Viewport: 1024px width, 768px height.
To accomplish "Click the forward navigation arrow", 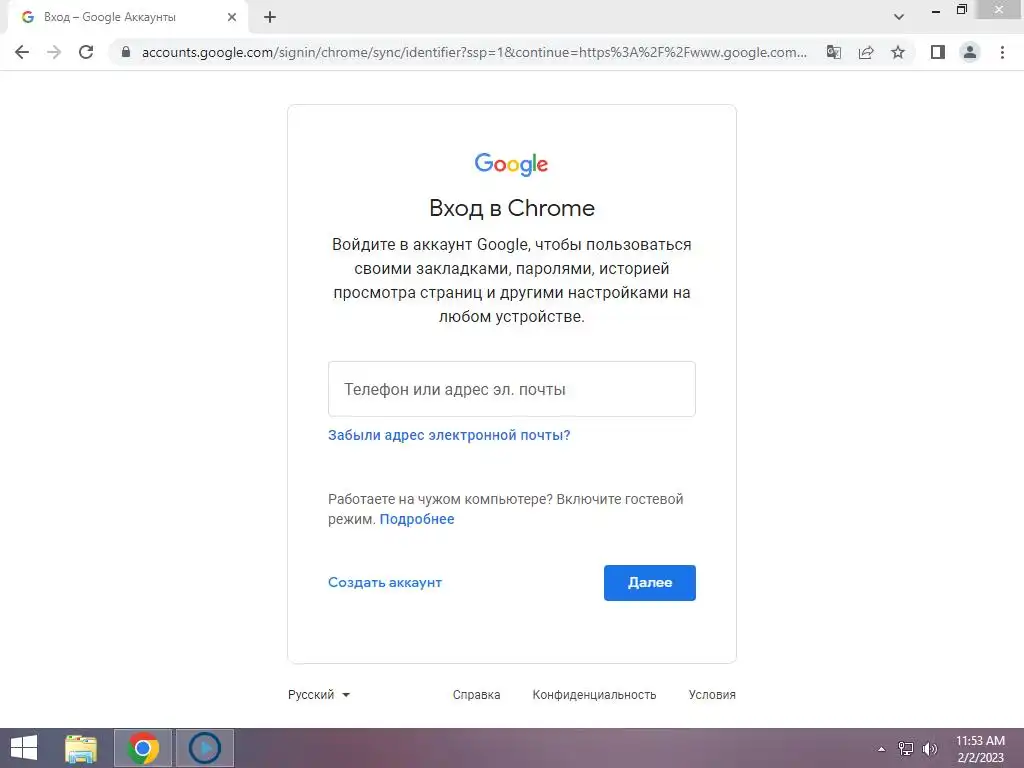I will coord(54,52).
